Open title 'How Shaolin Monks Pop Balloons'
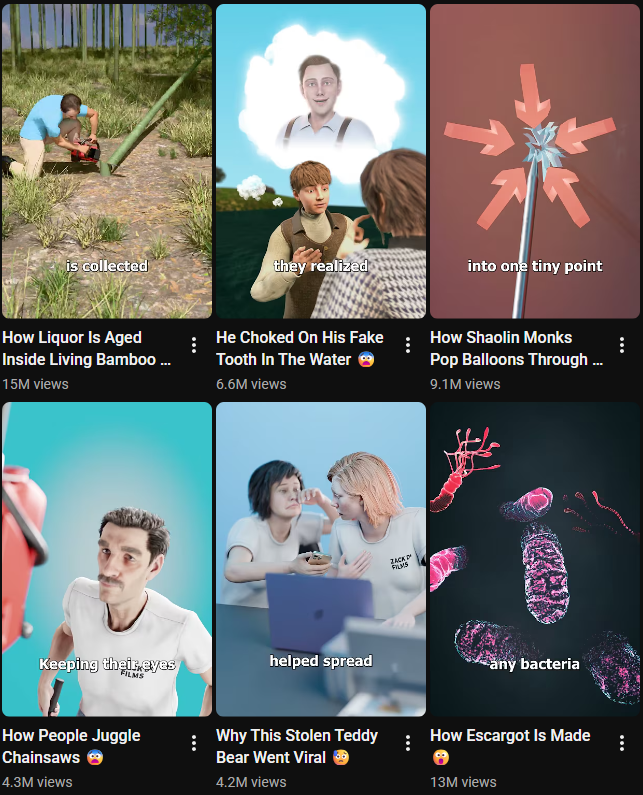This screenshot has height=795, width=643. 516,348
